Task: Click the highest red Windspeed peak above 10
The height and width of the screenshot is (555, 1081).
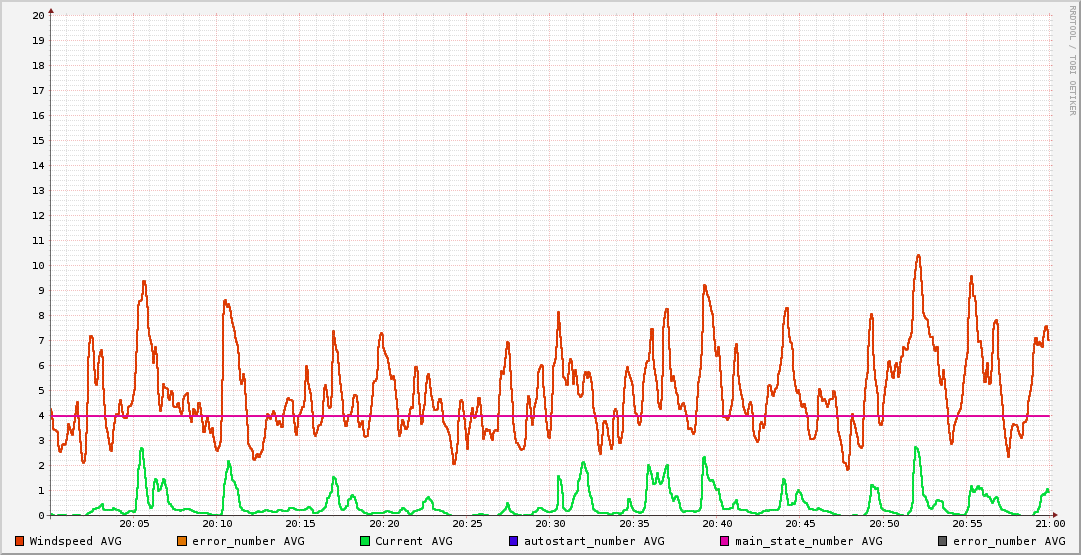Action: (x=918, y=256)
